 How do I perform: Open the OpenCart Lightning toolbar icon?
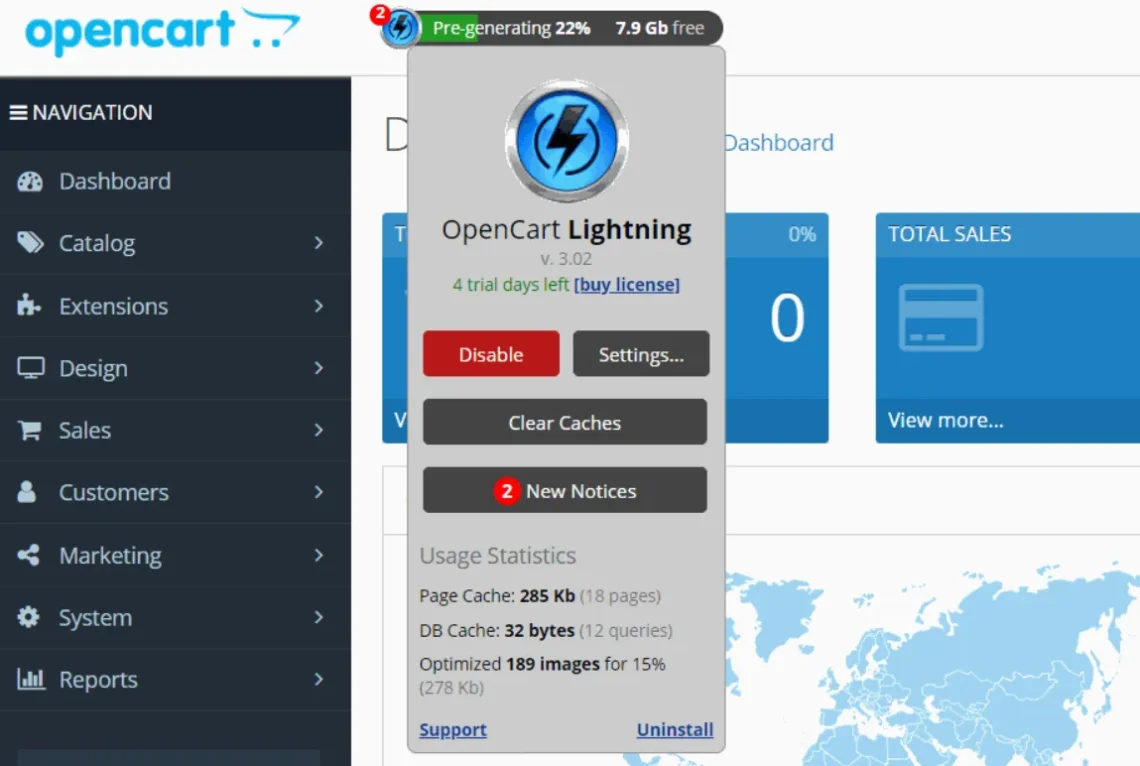pyautogui.click(x=399, y=28)
